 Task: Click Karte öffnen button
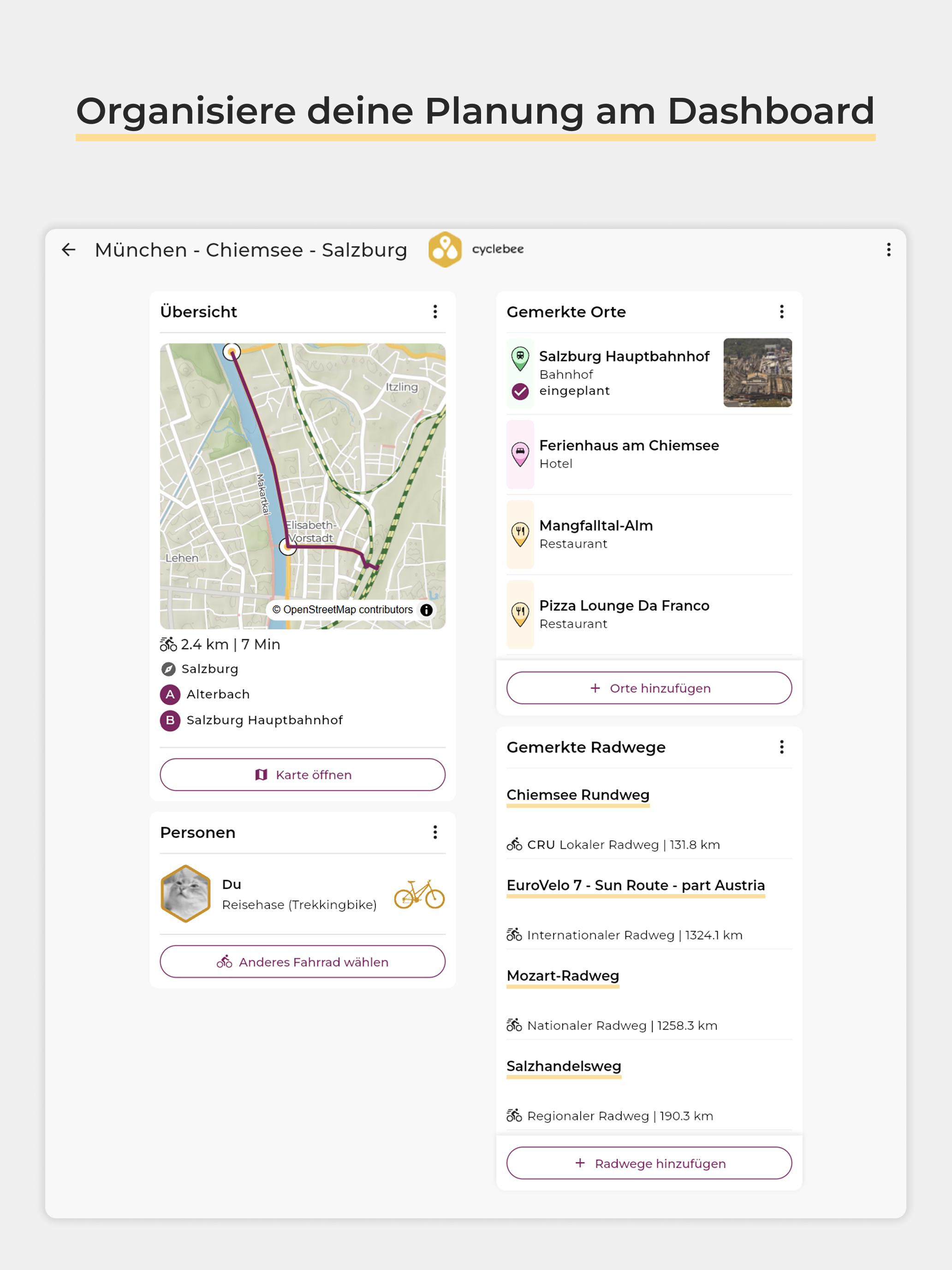pyautogui.click(x=303, y=774)
